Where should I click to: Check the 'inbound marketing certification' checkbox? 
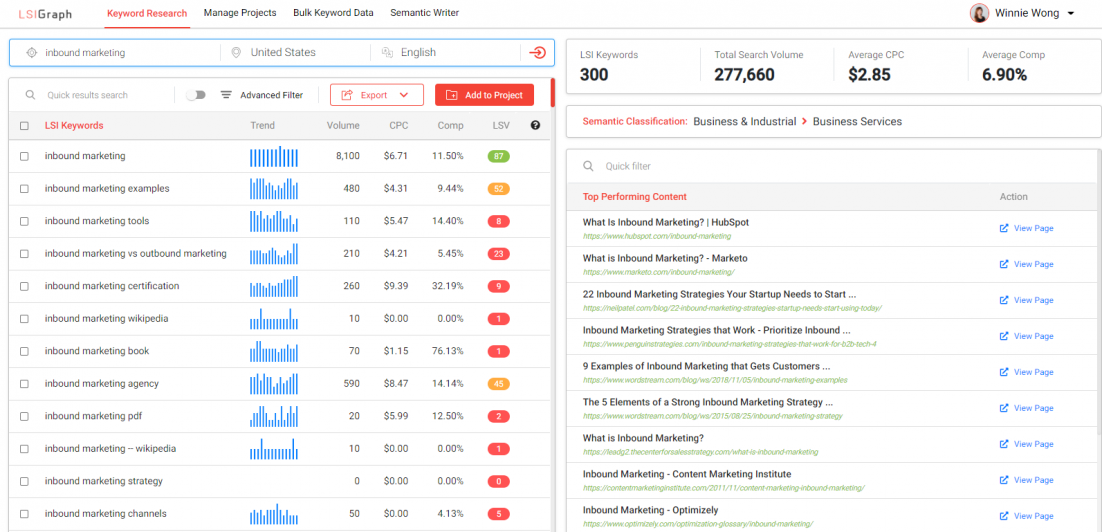pyautogui.click(x=25, y=286)
